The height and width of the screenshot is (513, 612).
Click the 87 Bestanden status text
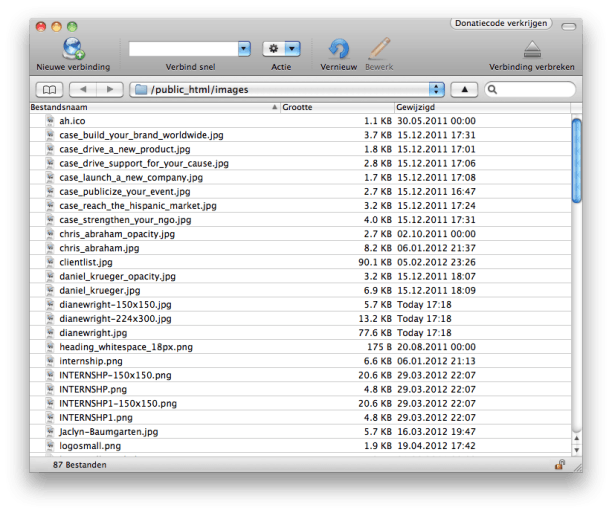[x=80, y=465]
